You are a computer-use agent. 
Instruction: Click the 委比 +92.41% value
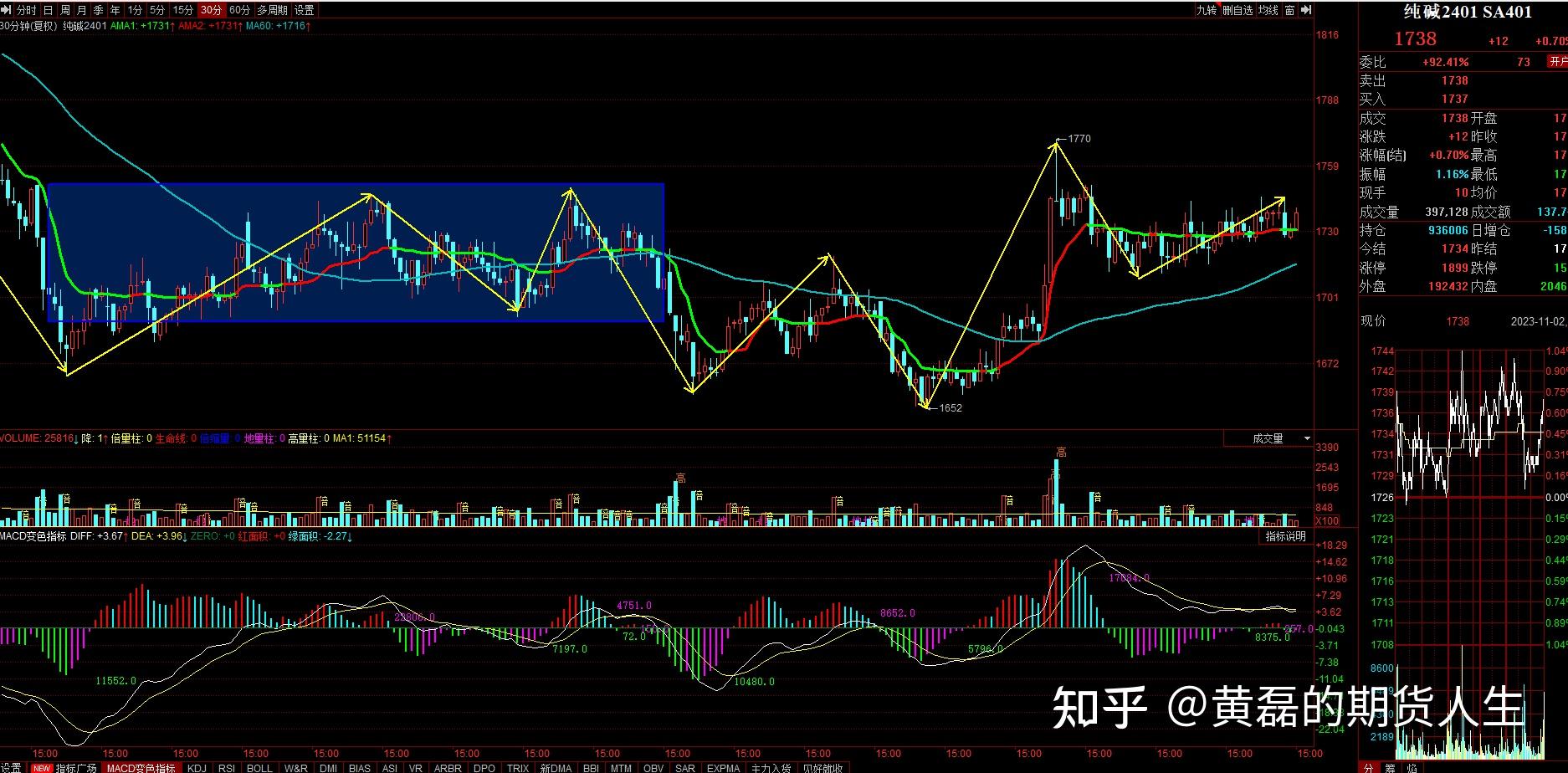click(1445, 62)
